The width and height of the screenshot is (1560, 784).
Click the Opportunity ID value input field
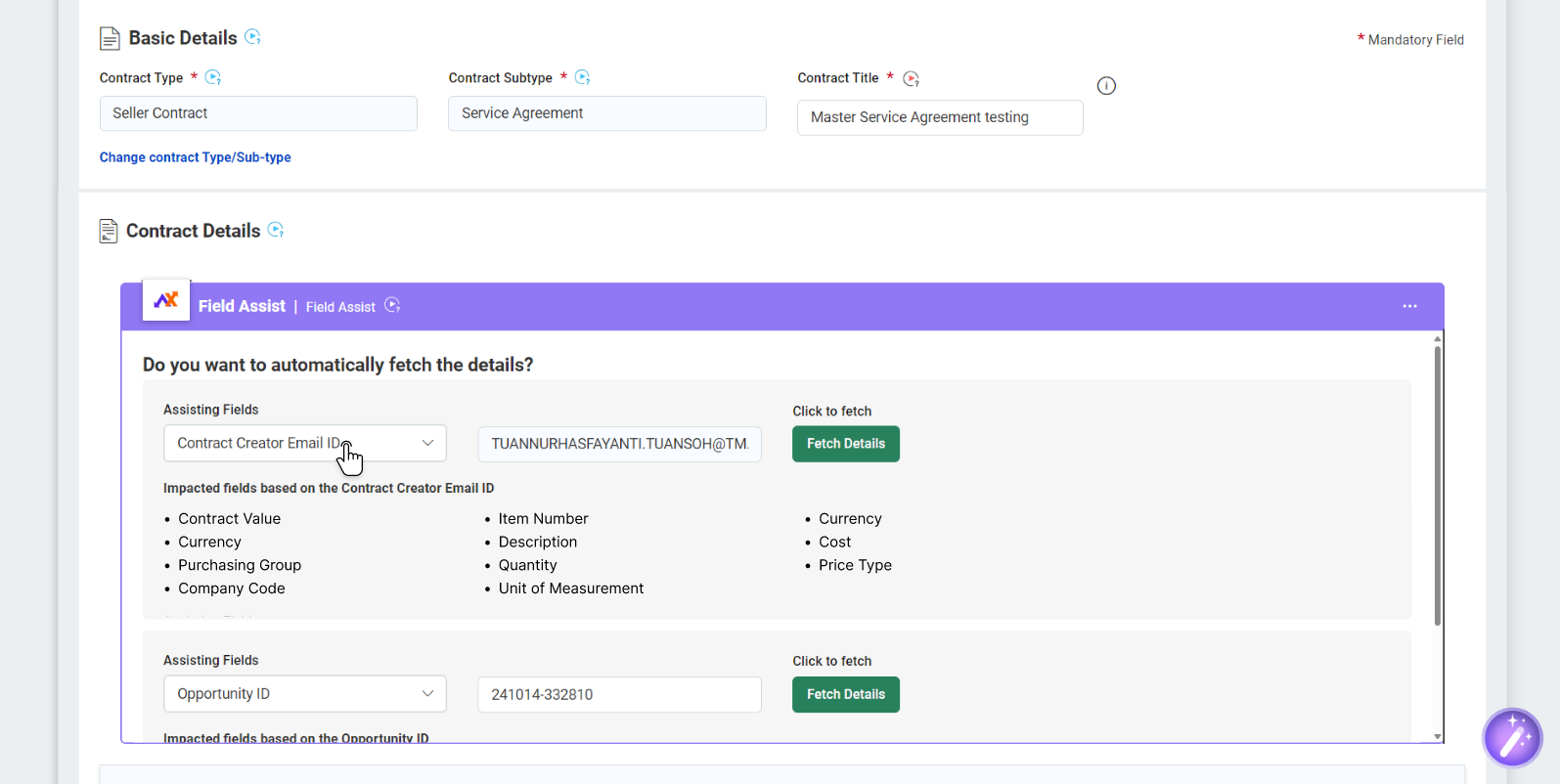point(619,695)
